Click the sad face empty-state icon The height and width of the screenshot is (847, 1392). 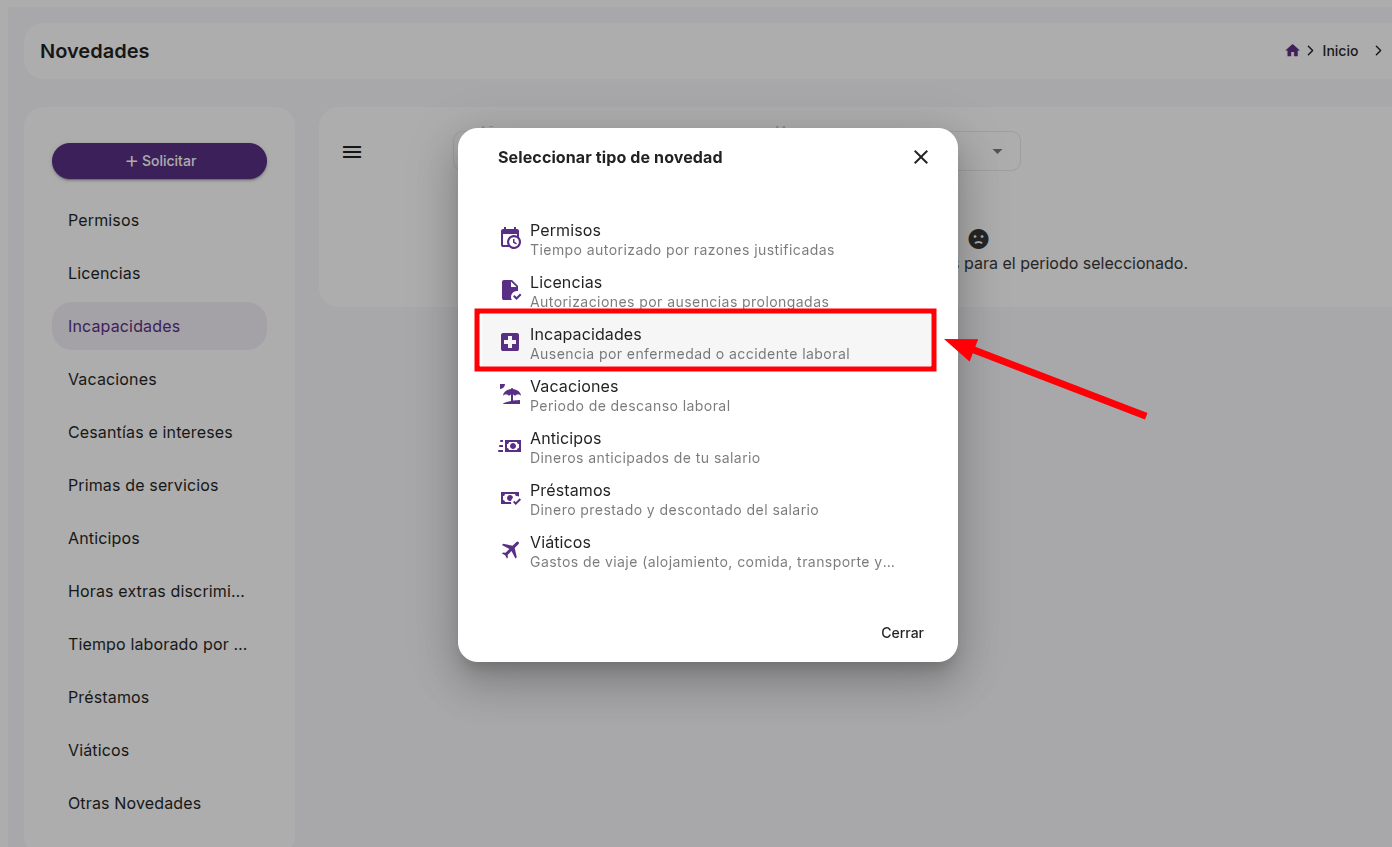point(978,239)
